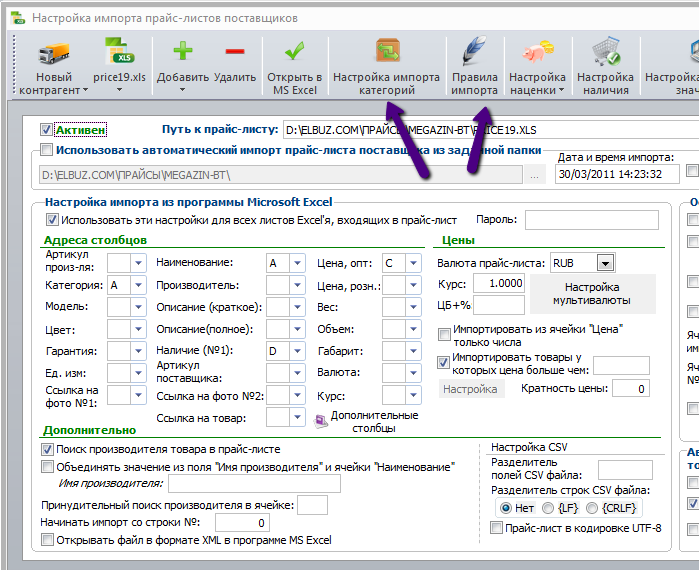
Task: Expand the Добавить dropdown arrow
Action: click(x=183, y=90)
